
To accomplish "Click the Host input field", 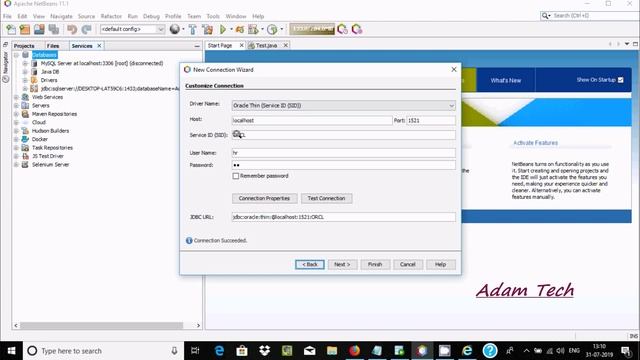I will 312,120.
